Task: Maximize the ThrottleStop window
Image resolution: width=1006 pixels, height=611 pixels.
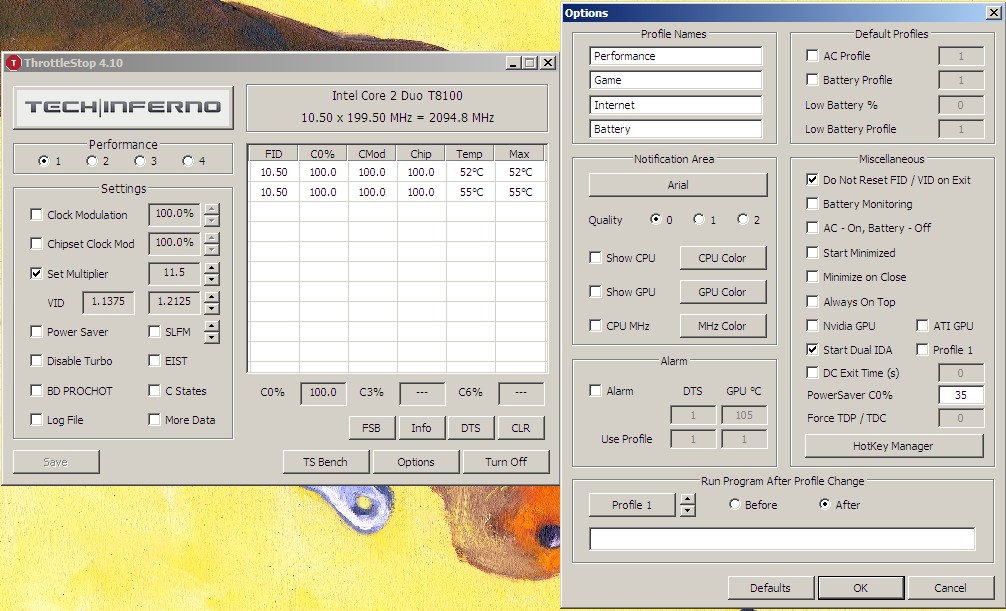Action: [x=530, y=62]
